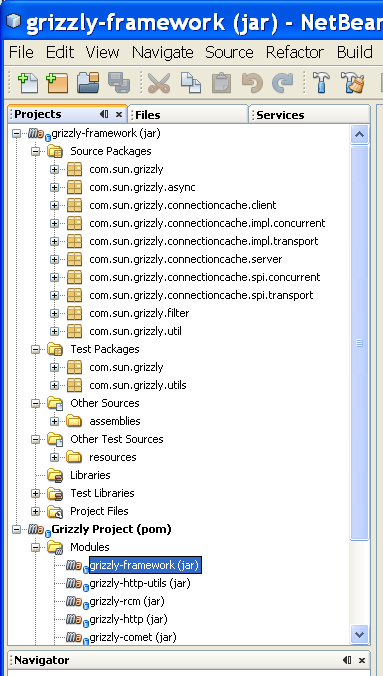Click the NetBeans cube icon in title bar

pyautogui.click(x=13, y=21)
